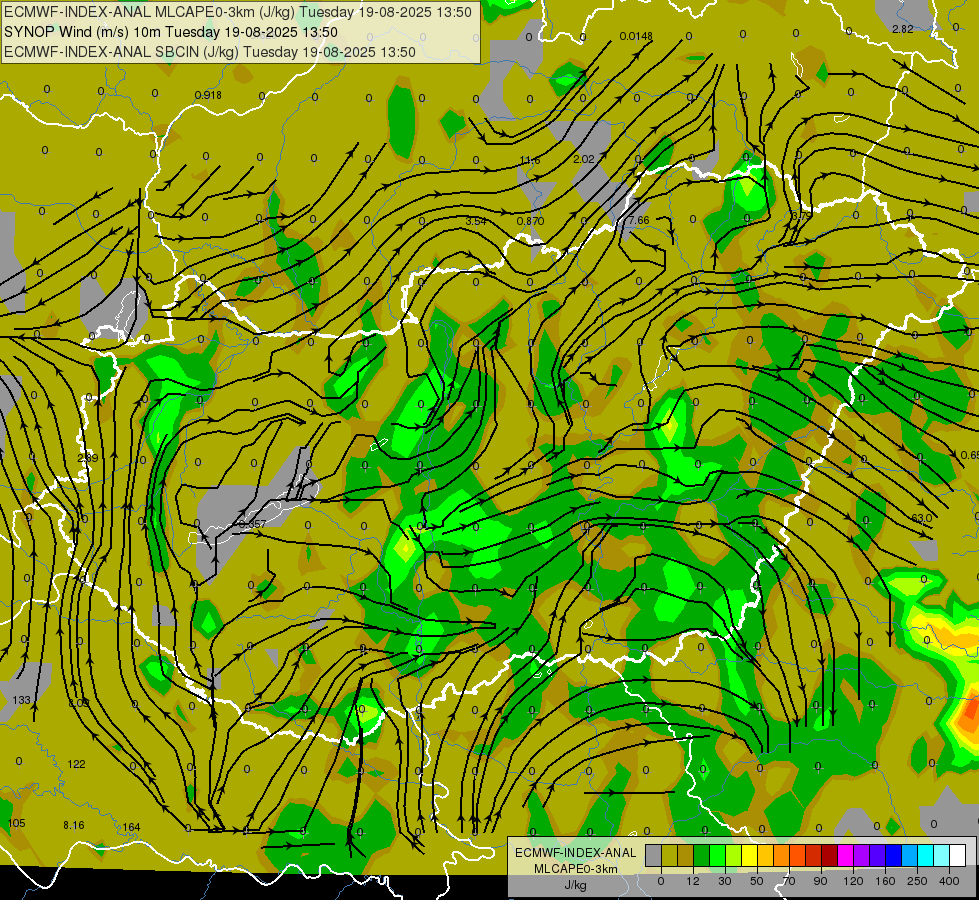The height and width of the screenshot is (900, 979).
Task: Click the map value 105
Action: coord(16,823)
